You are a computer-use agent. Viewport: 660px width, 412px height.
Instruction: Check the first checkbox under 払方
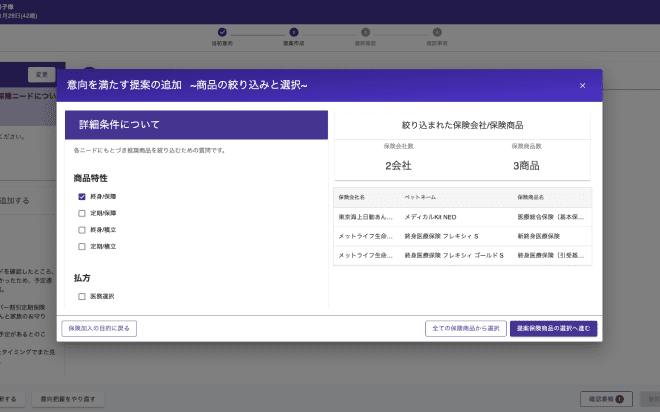coord(82,297)
